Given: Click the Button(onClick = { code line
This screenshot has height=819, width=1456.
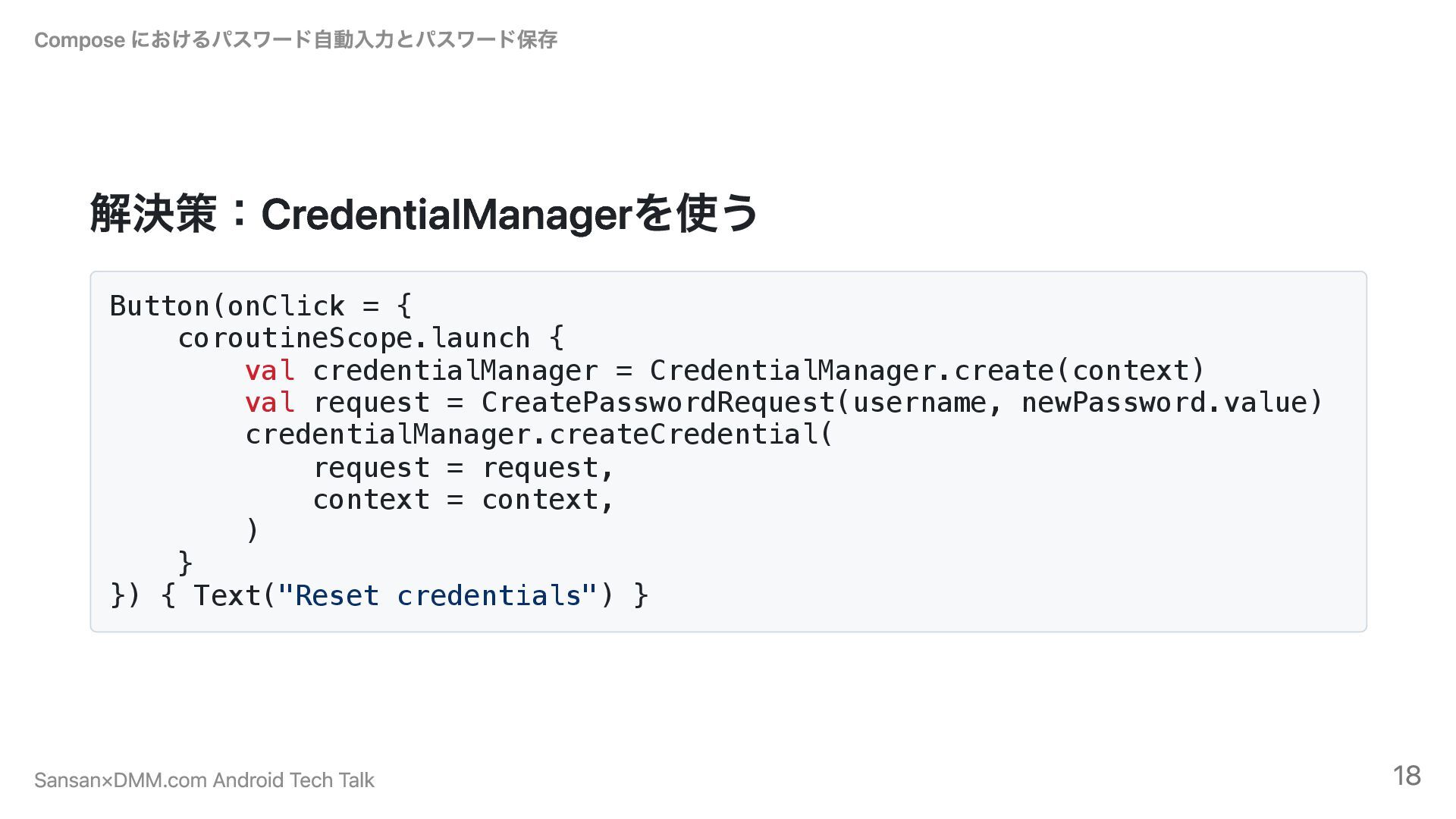Looking at the screenshot, I should click(x=261, y=306).
